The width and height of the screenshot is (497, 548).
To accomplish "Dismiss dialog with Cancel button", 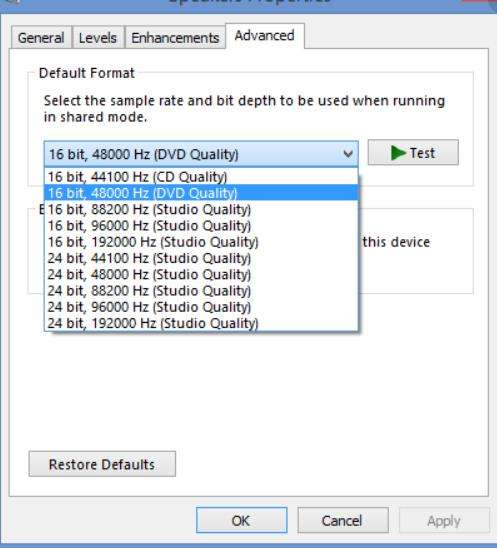I will point(343,520).
